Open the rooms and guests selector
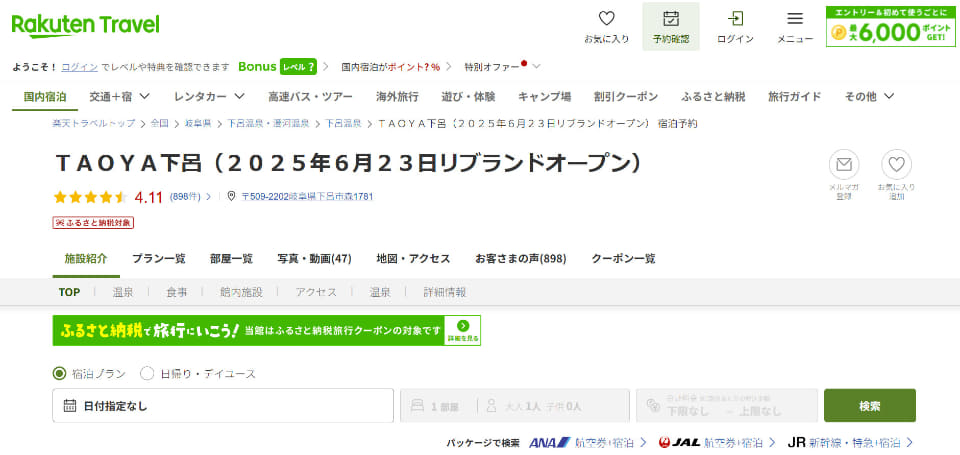Image resolution: width=960 pixels, height=455 pixels. point(515,405)
